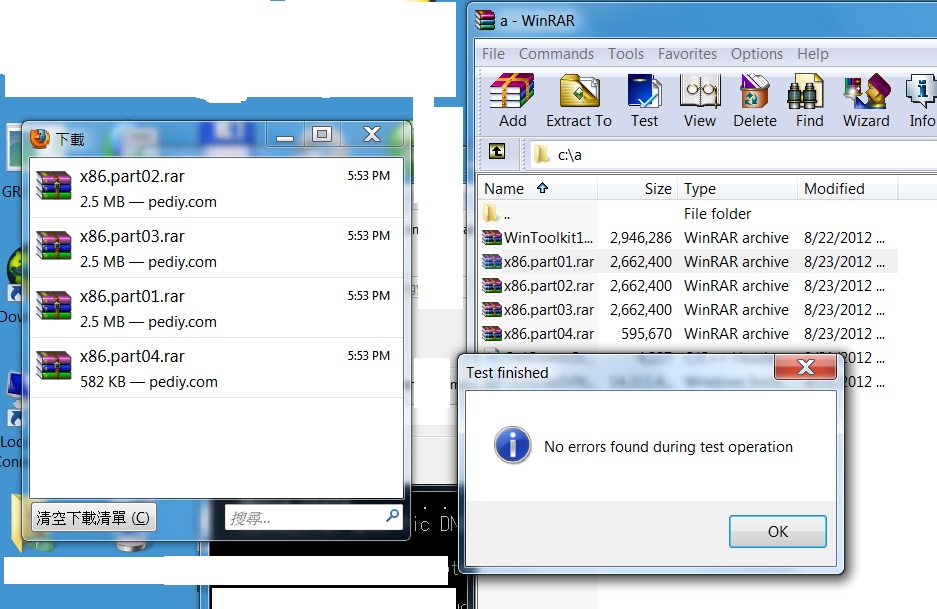Image resolution: width=937 pixels, height=609 pixels.
Task: Select x86.part02.rar icon in WinRAR file list
Action: point(492,286)
